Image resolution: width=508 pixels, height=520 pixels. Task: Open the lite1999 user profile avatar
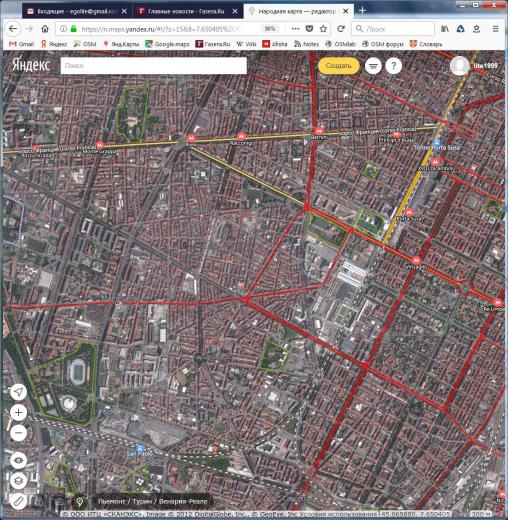point(459,66)
